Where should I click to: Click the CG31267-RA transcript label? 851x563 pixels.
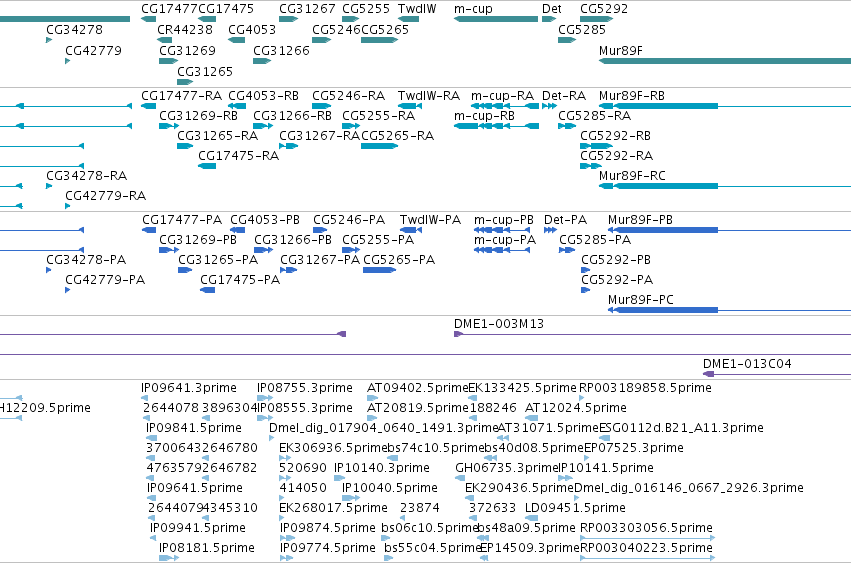320,136
